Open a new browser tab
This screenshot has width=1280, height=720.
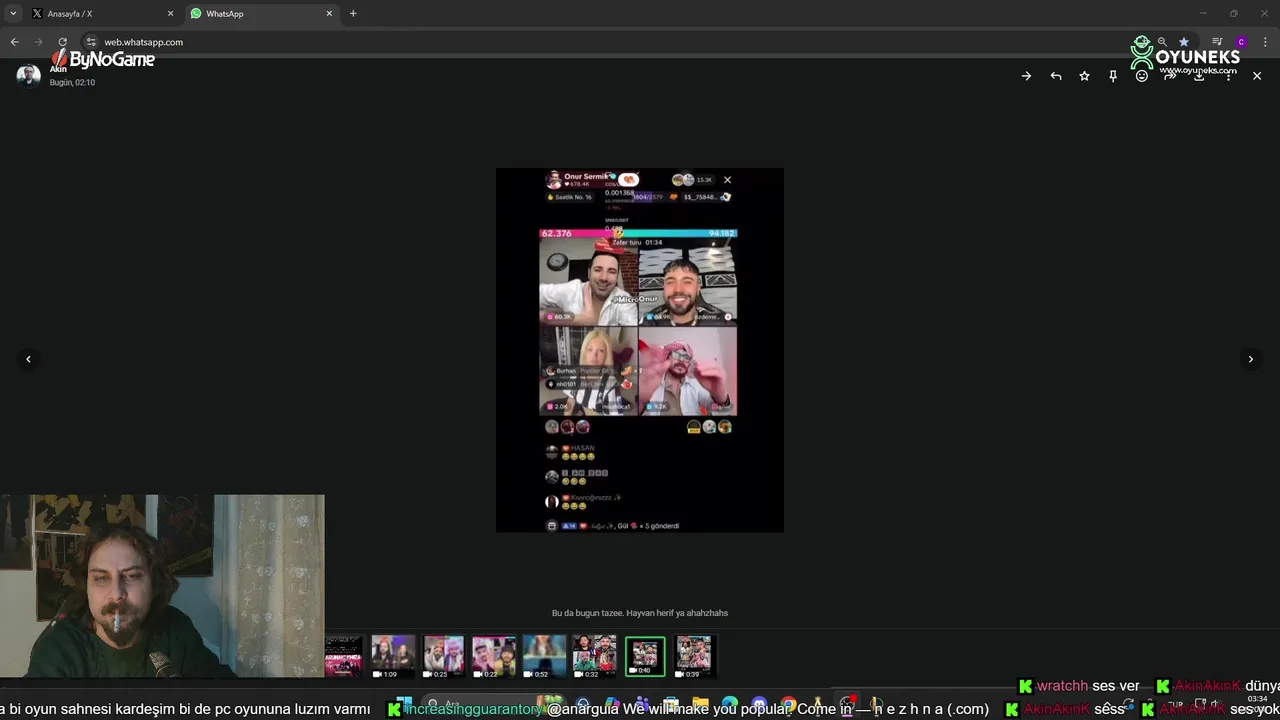pos(353,14)
